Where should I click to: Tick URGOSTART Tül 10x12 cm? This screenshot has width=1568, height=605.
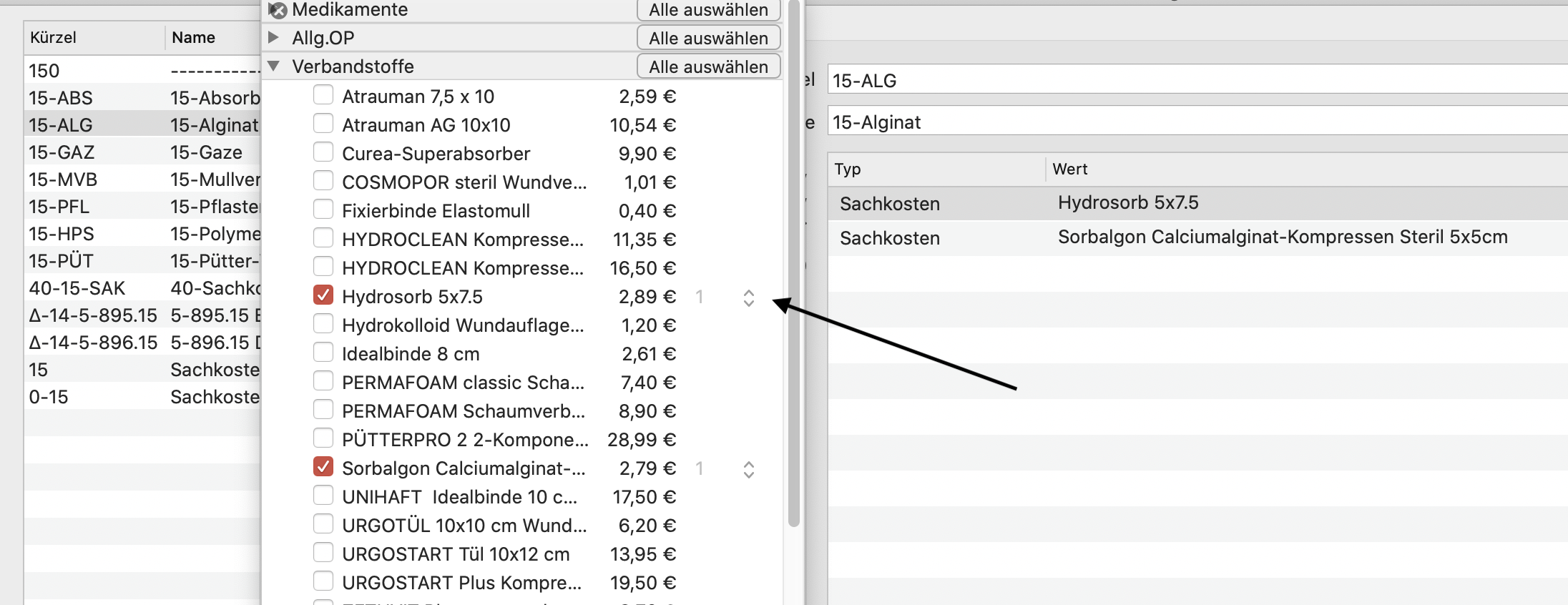coord(323,553)
